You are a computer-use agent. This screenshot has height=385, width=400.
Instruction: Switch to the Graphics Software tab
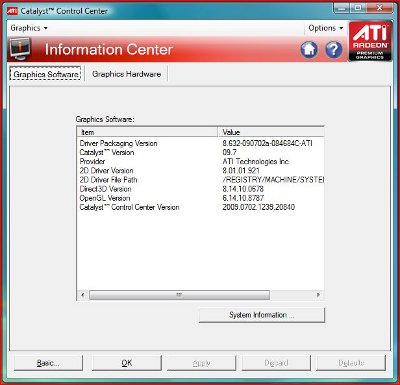tap(45, 74)
